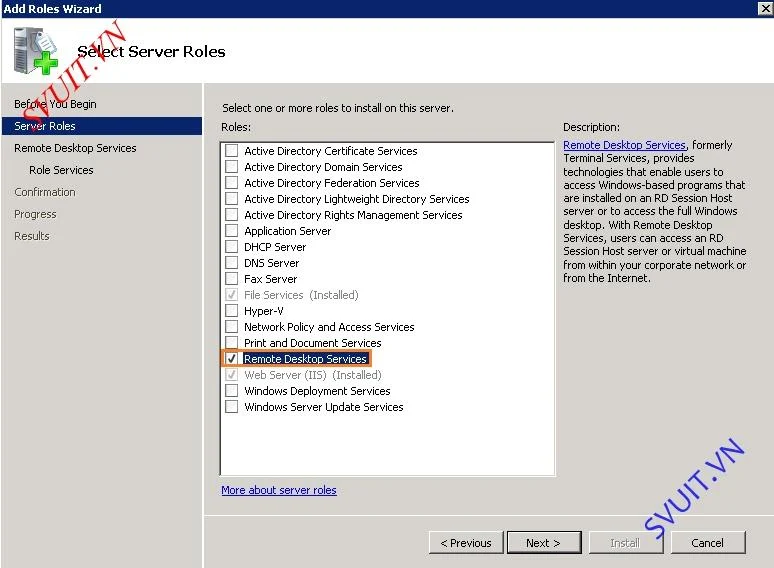The height and width of the screenshot is (568, 774).
Task: Select the Progress step
Action: click(35, 214)
